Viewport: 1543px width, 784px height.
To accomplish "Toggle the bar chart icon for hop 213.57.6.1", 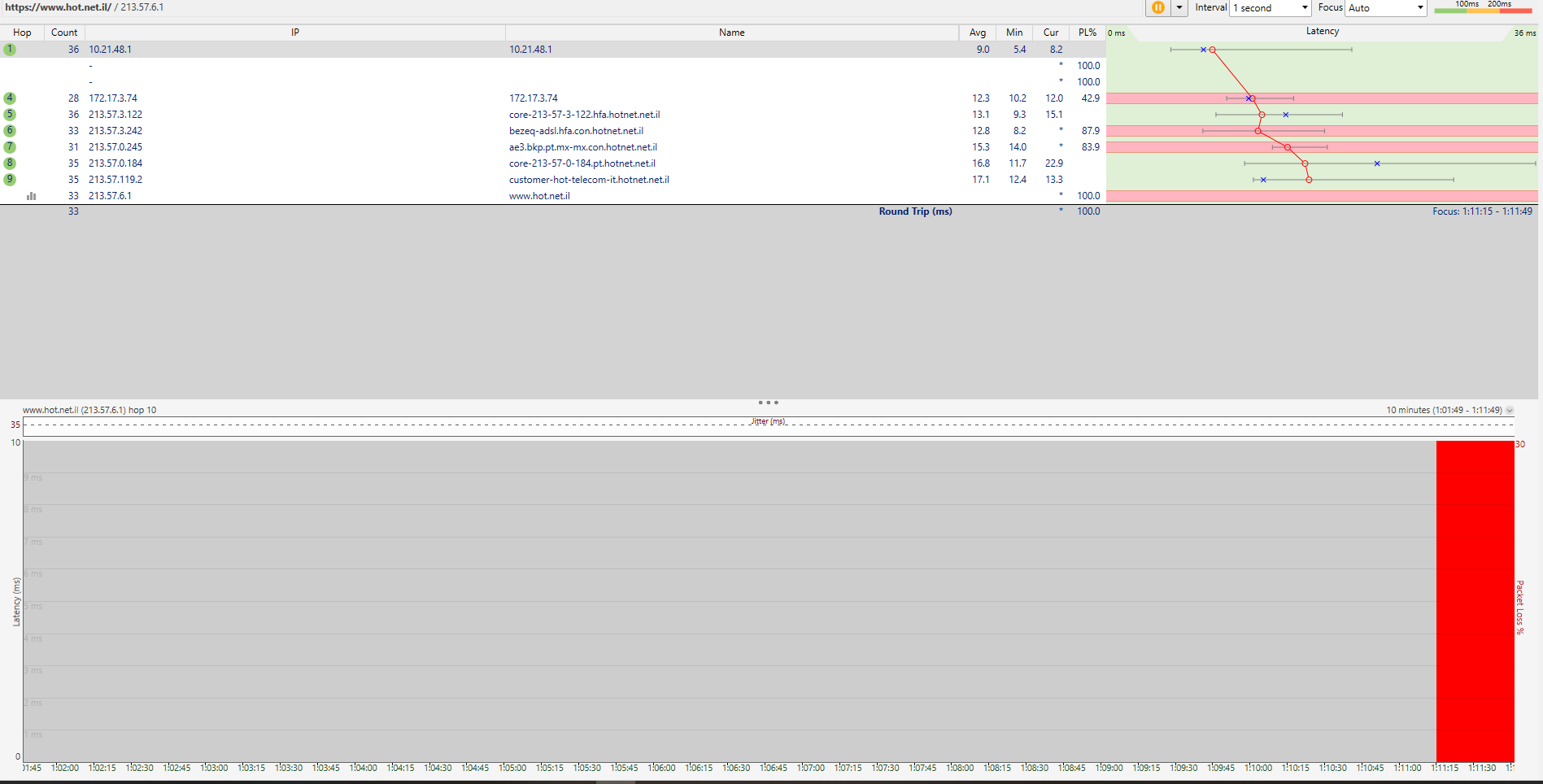I will pyautogui.click(x=31, y=196).
